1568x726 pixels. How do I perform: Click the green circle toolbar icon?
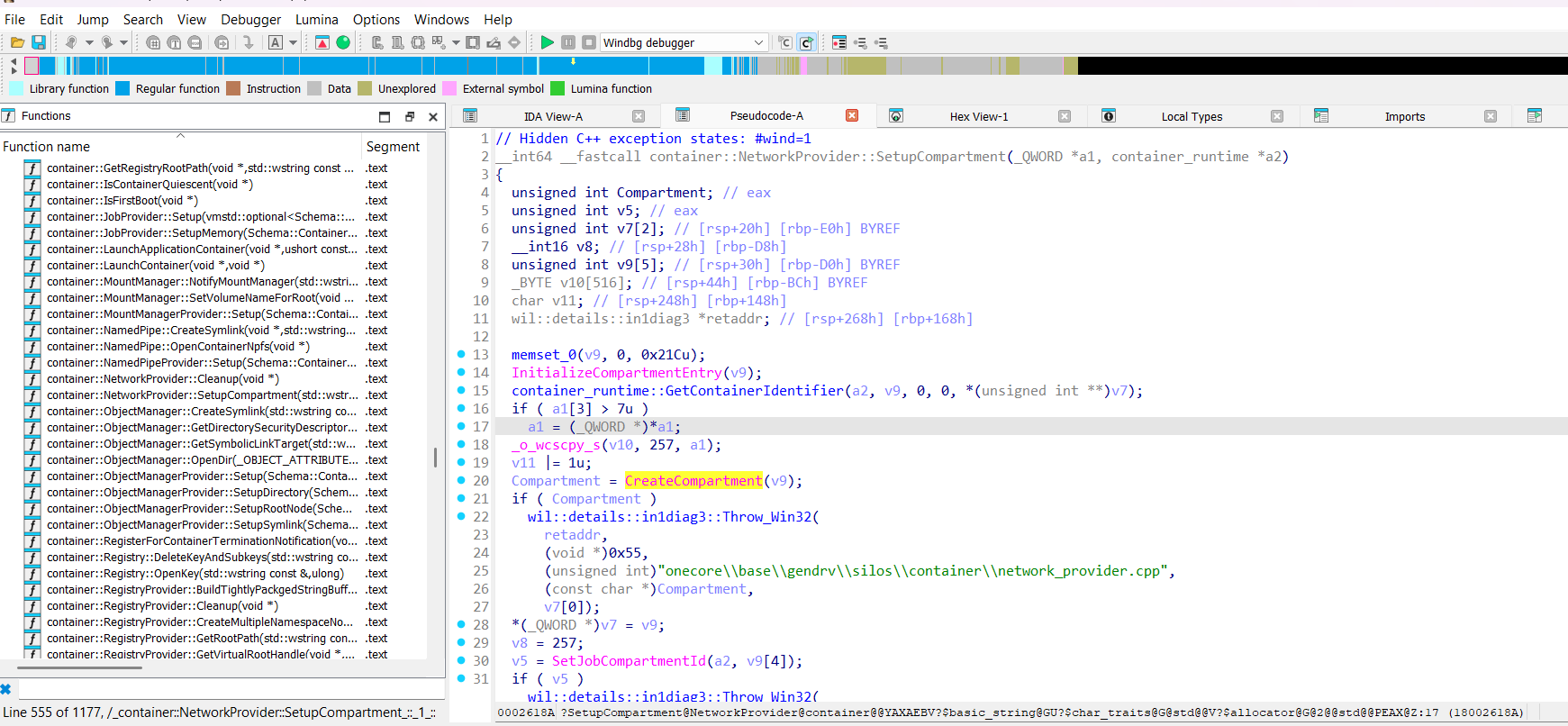pos(343,42)
